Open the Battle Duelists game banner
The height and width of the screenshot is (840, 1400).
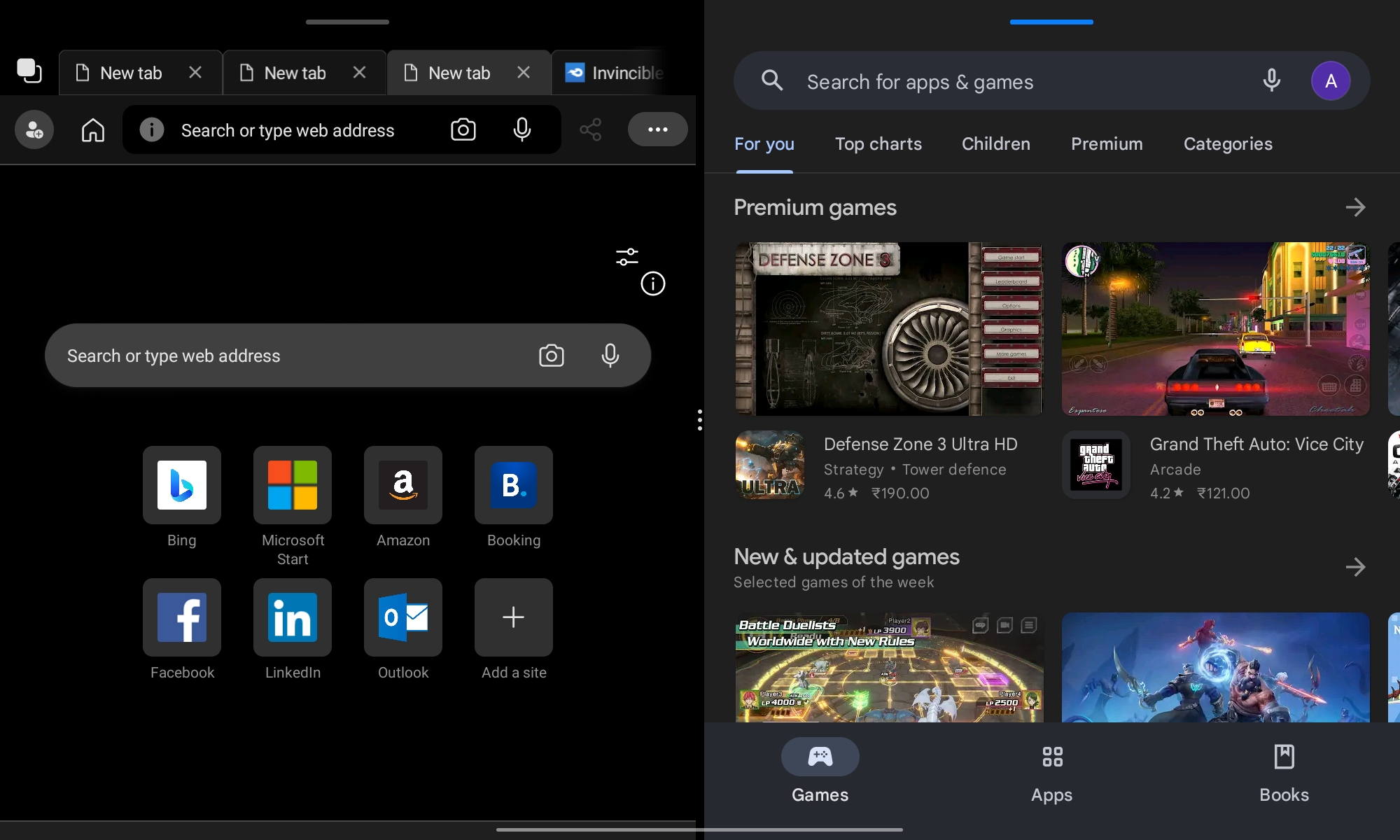[x=889, y=667]
